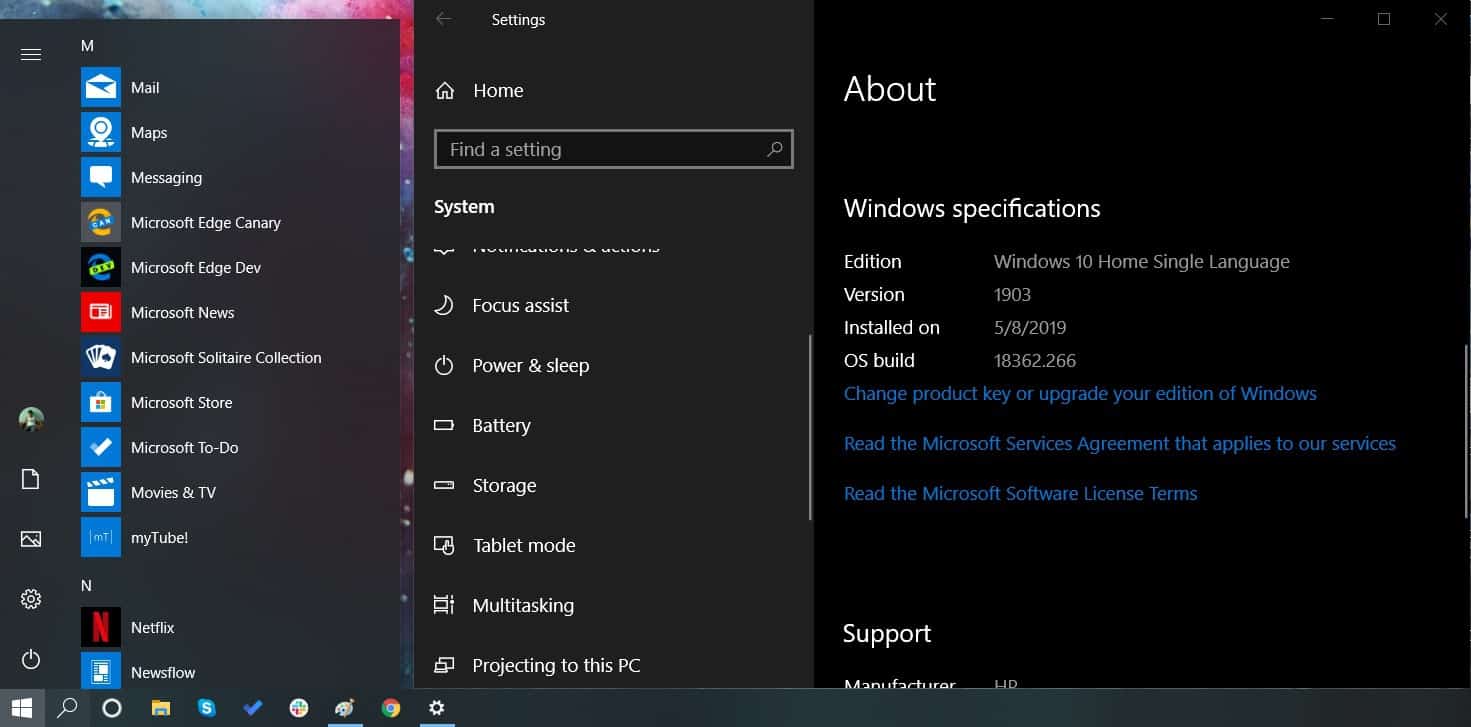
Task: Open the Microsoft Store icon
Action: pos(101,403)
